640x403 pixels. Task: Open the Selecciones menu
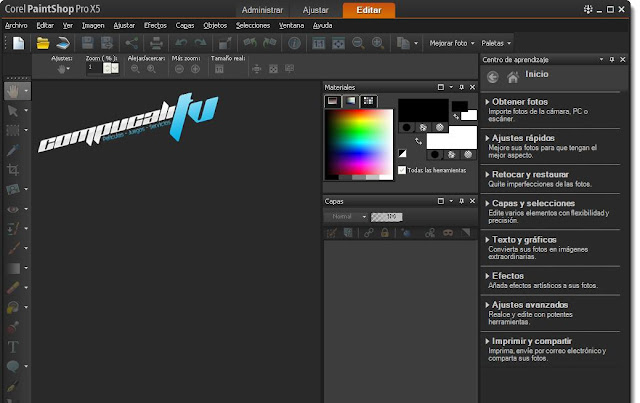pos(253,25)
